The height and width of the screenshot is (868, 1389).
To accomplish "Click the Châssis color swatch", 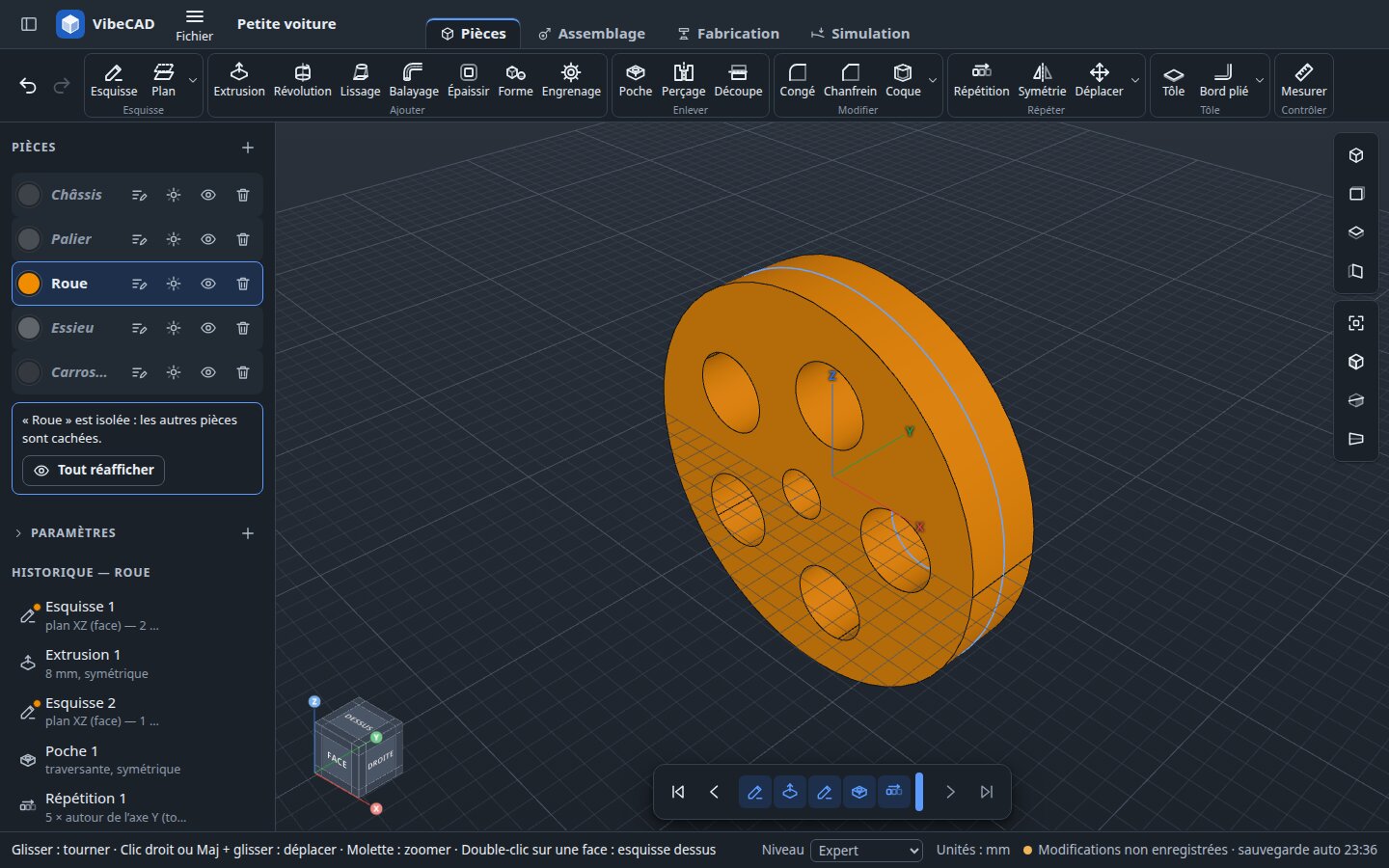I will (29, 195).
